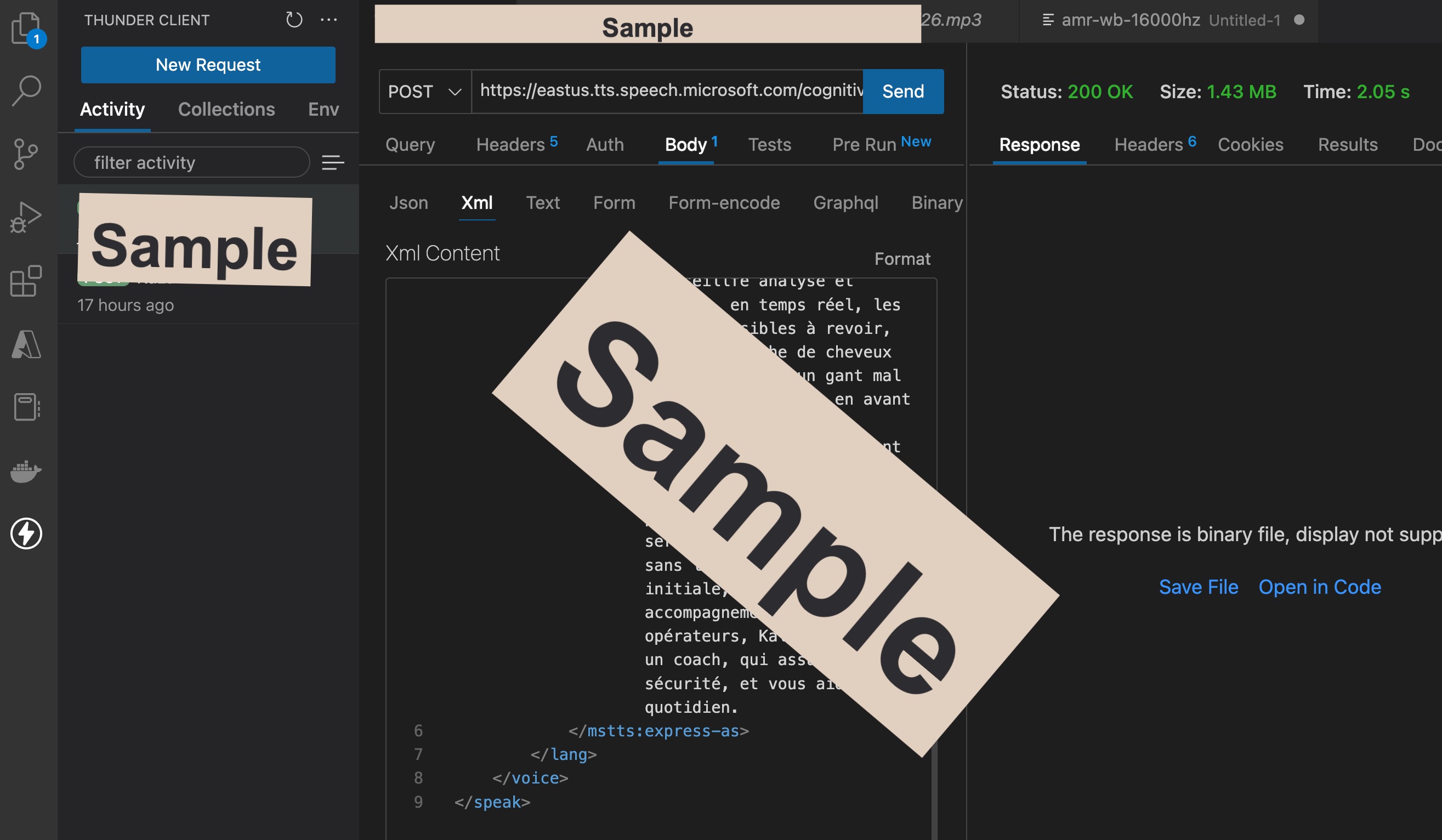Click the 'Xml Content' label
Image resolution: width=1442 pixels, height=840 pixels.
(x=442, y=253)
